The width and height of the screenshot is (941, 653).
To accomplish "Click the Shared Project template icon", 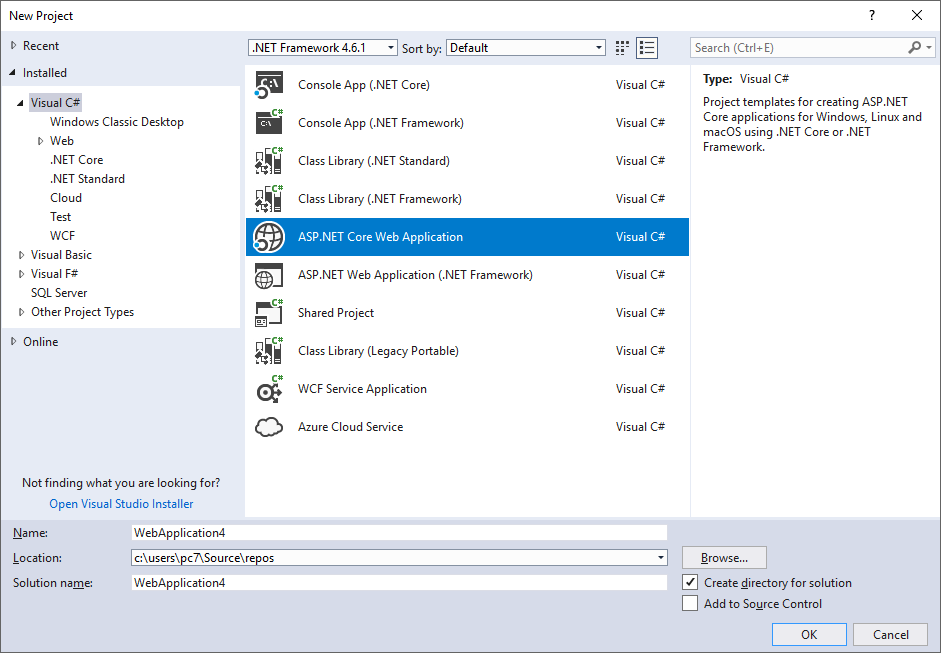I will 268,313.
